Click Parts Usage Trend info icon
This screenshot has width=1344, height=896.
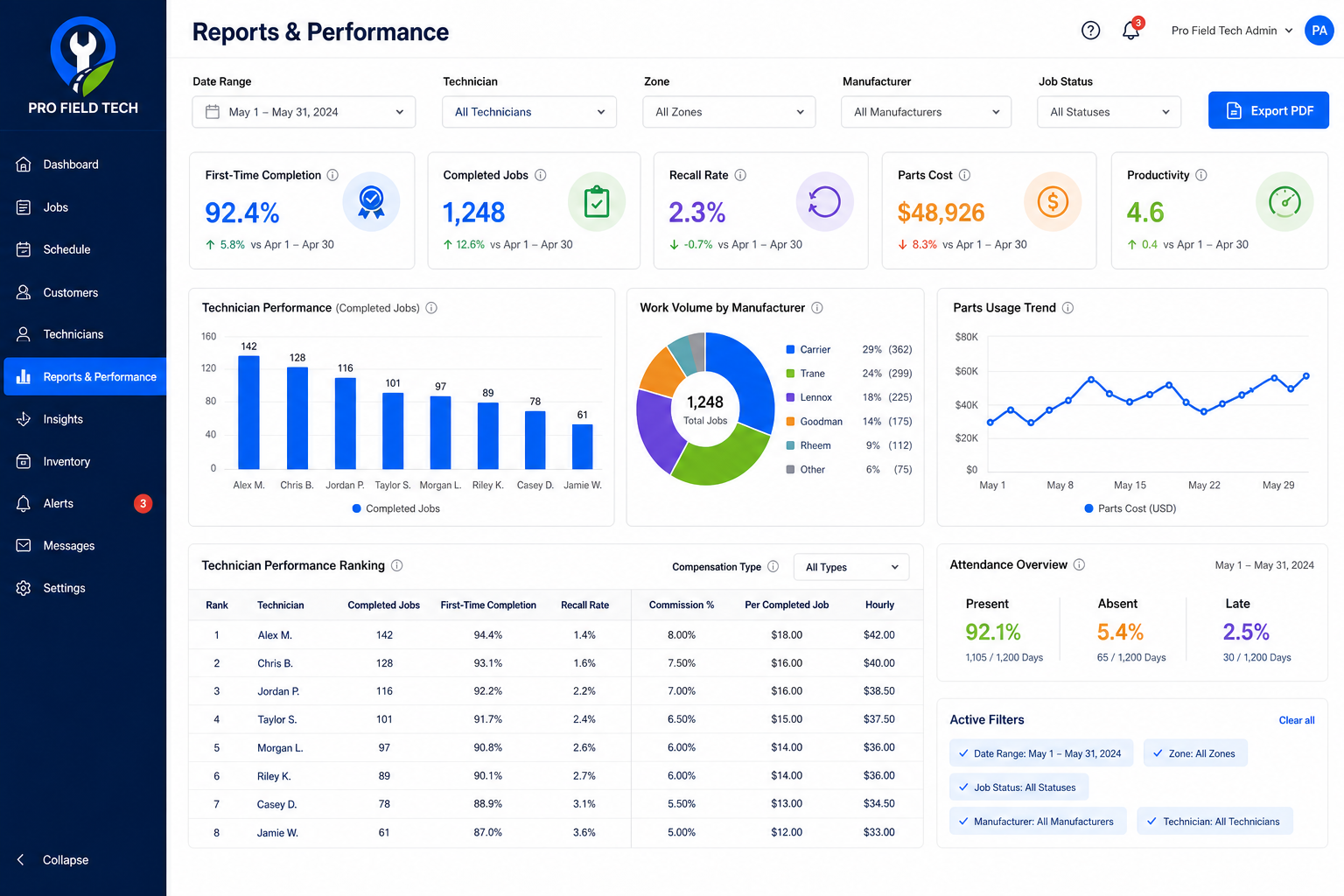pyautogui.click(x=1067, y=308)
